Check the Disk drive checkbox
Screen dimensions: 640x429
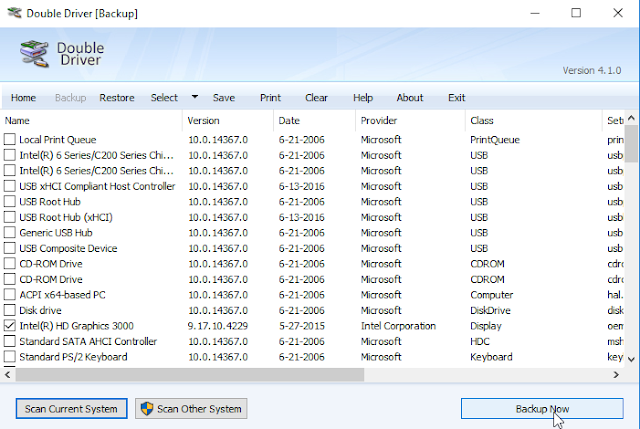9,310
